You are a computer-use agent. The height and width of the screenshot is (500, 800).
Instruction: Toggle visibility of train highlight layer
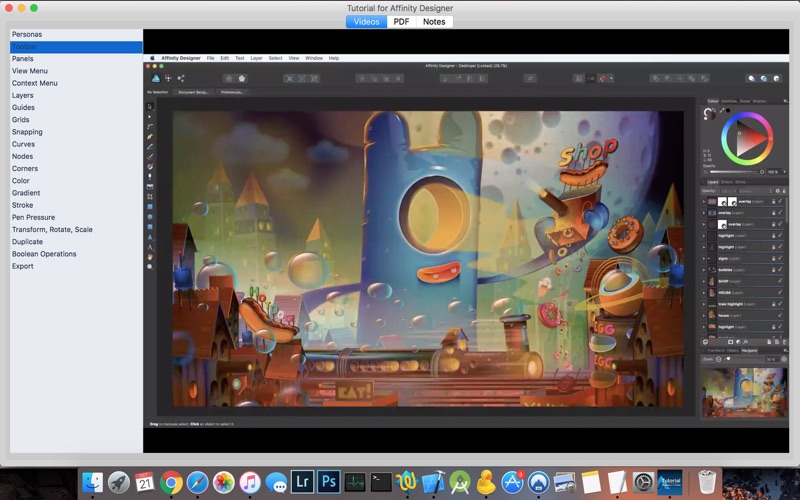tap(780, 304)
